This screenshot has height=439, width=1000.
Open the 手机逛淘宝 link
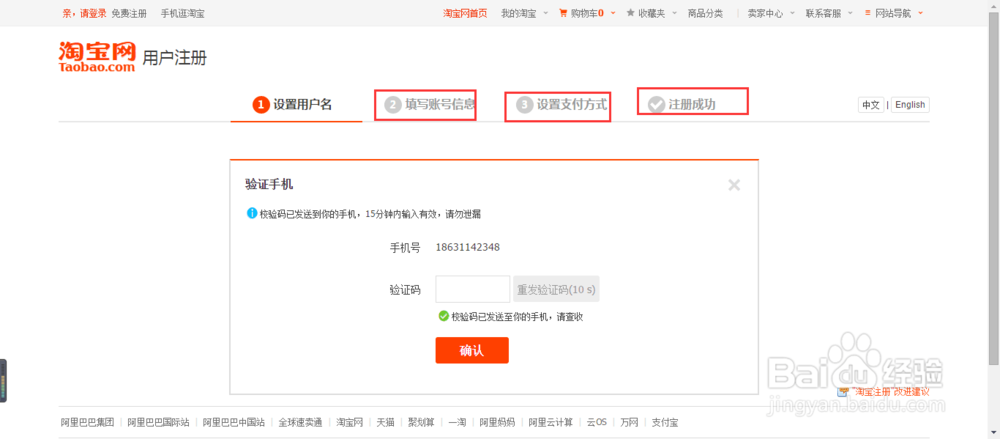(182, 13)
